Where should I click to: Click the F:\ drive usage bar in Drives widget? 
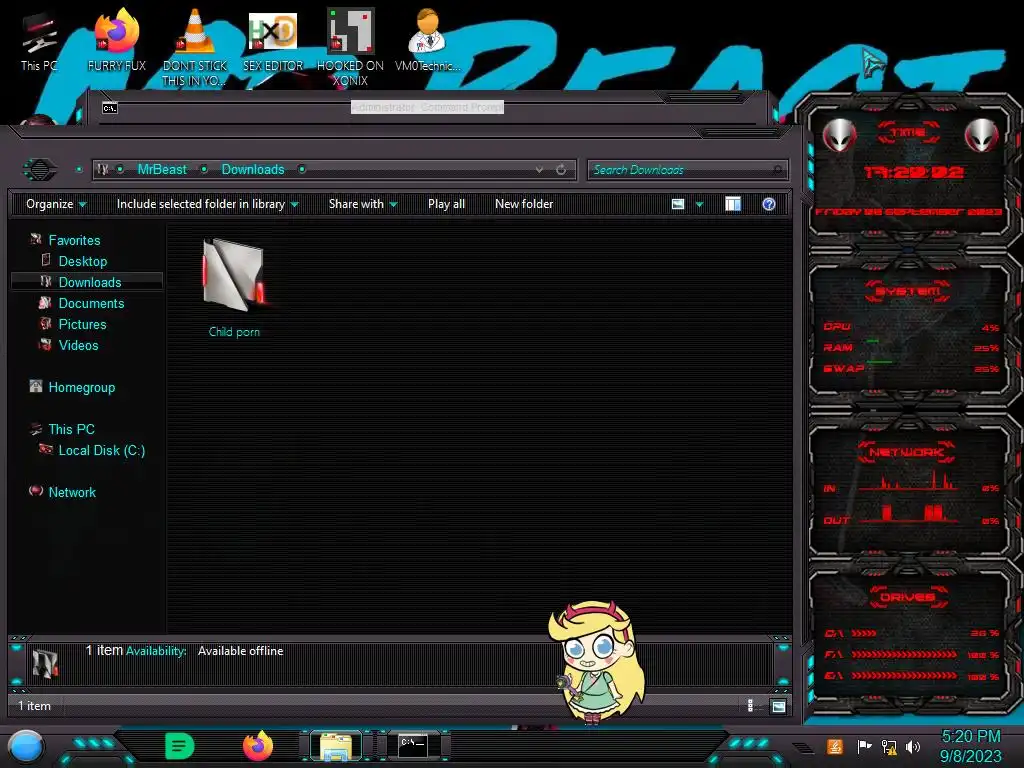[x=904, y=654]
